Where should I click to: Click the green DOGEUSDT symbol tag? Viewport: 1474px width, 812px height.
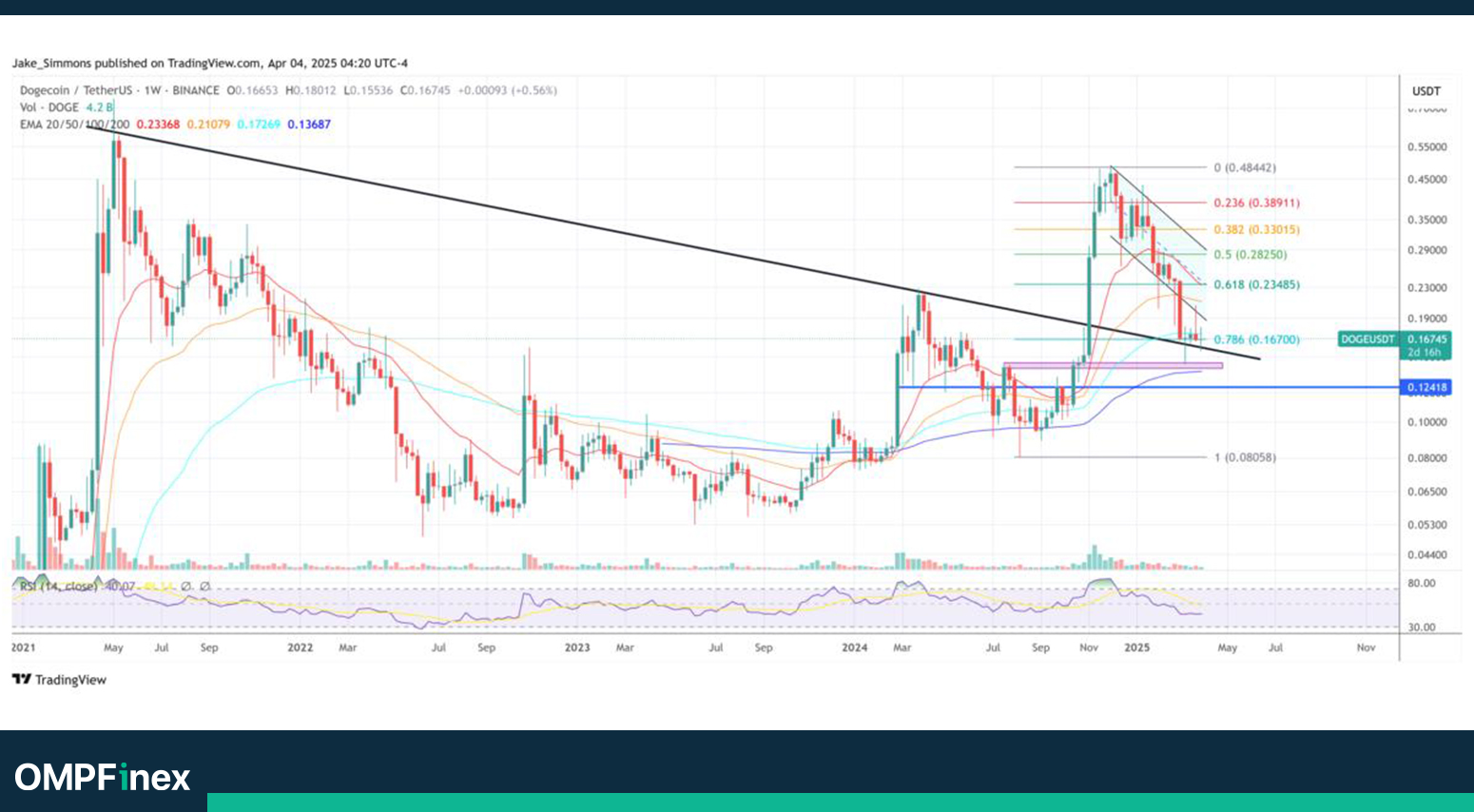tap(1367, 339)
